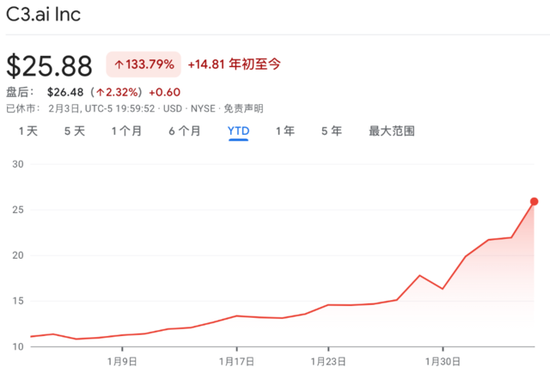Viewport: 550px width, 379px height.
Task: Click the after-hours 2.32% up arrow
Action: pos(101,93)
